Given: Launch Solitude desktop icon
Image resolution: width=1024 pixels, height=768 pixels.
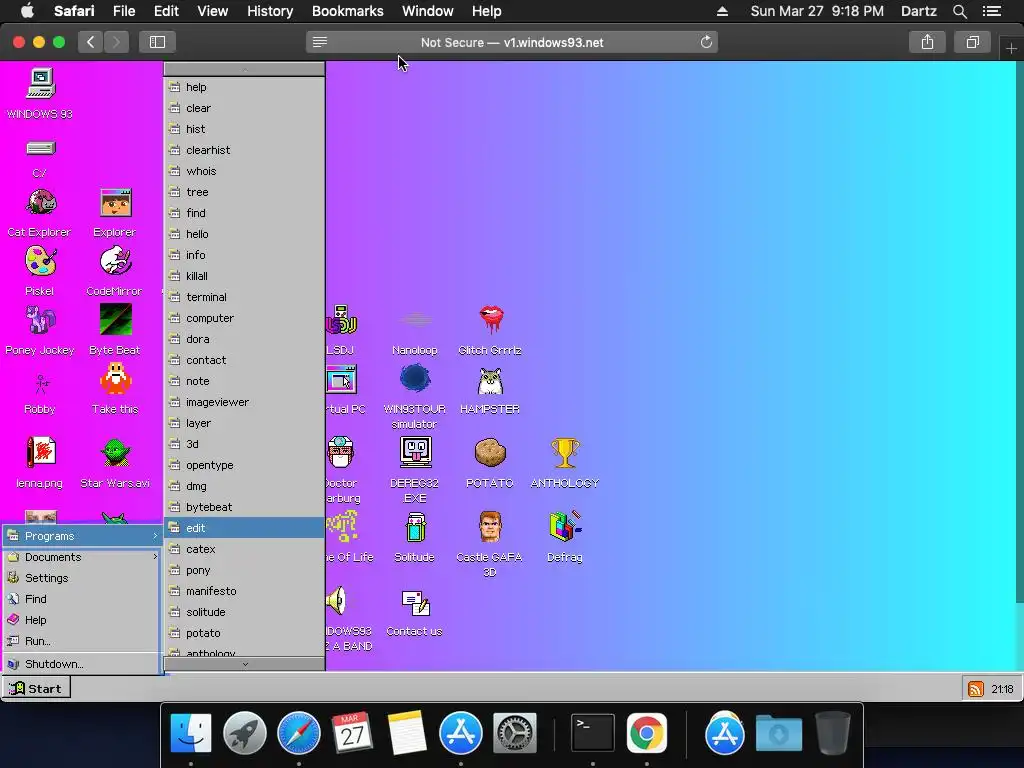Looking at the screenshot, I should [415, 537].
